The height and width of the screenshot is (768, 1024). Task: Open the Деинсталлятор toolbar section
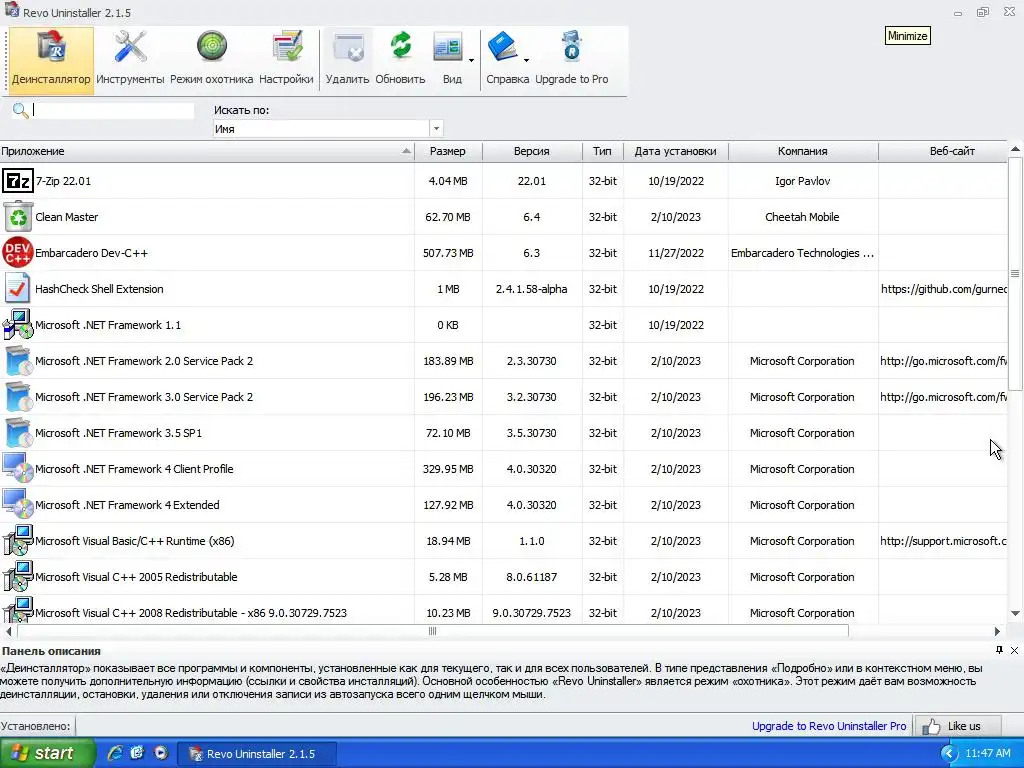(51, 61)
